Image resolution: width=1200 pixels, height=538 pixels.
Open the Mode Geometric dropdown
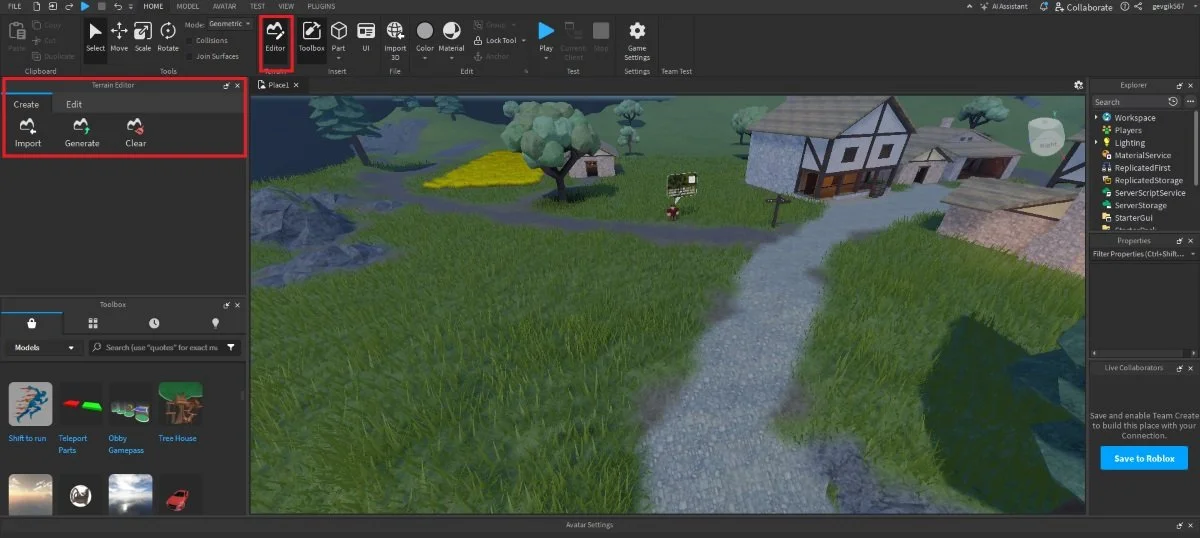pos(229,24)
